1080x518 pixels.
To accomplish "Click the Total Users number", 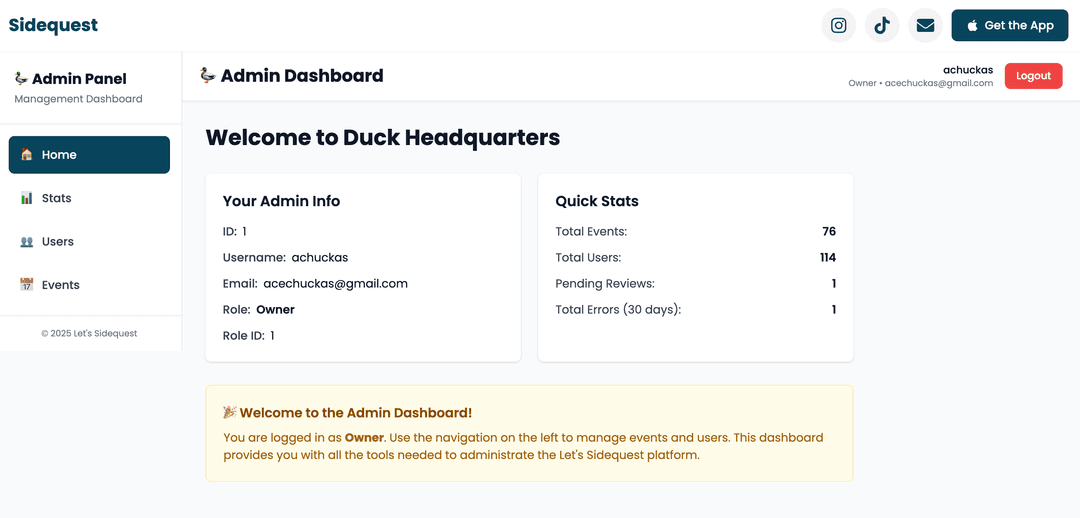I will [x=827, y=258].
